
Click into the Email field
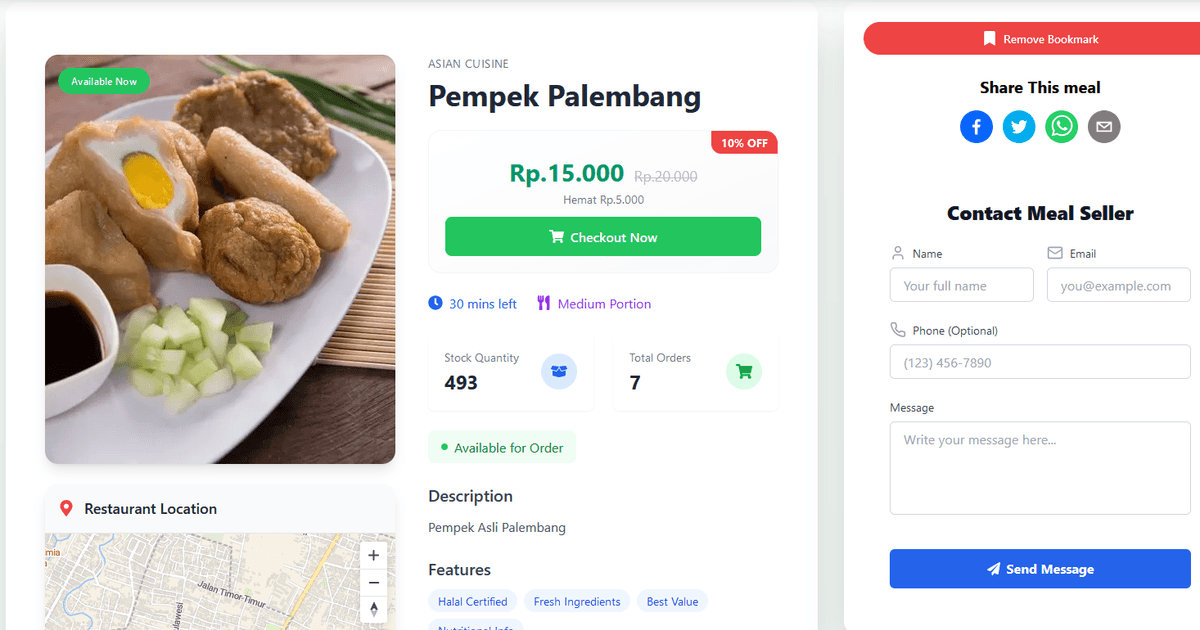coord(1118,285)
